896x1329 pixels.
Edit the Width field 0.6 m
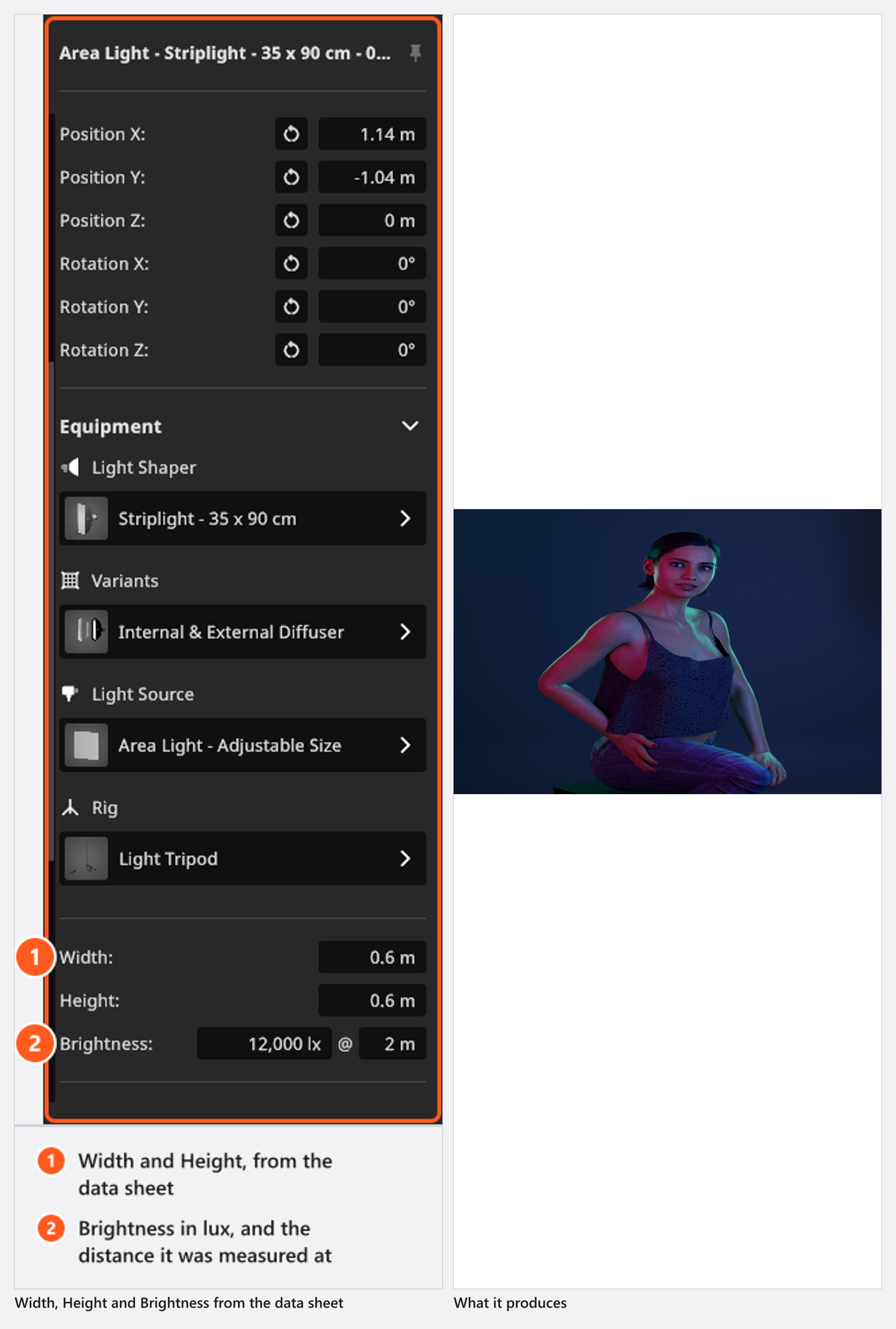click(x=372, y=958)
